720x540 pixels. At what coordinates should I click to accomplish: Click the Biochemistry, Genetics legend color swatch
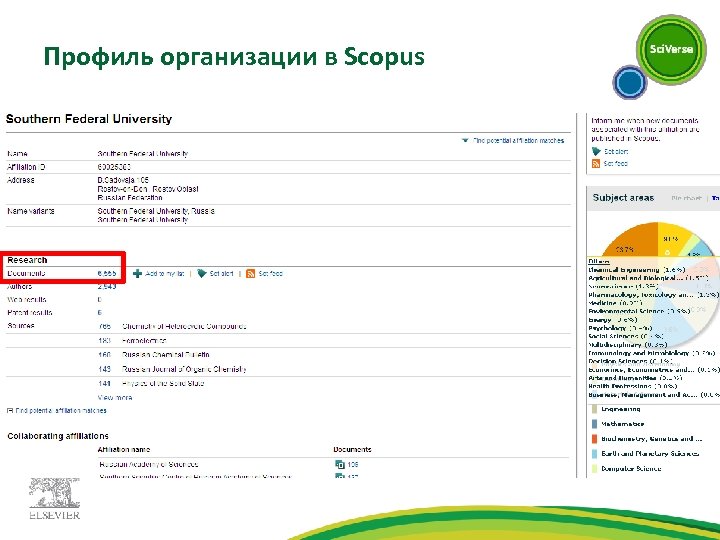point(595,439)
